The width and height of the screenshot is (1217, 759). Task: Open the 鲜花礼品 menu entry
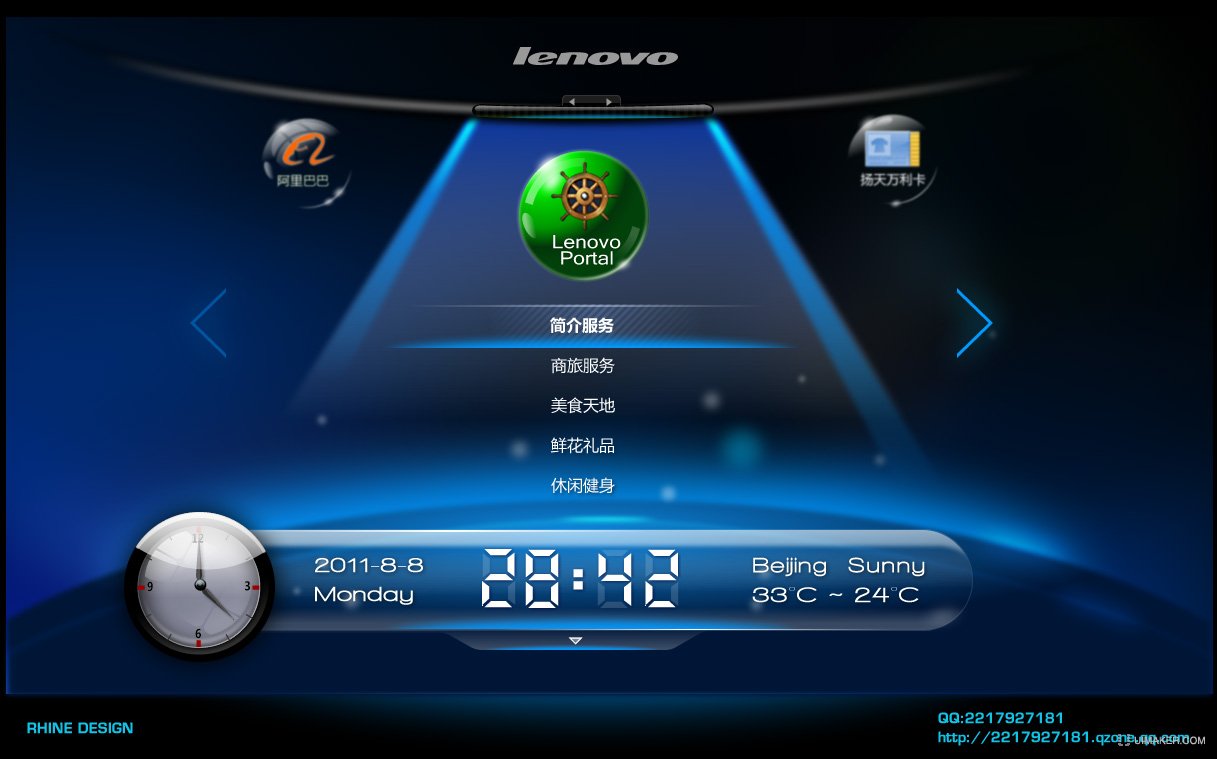(x=582, y=446)
